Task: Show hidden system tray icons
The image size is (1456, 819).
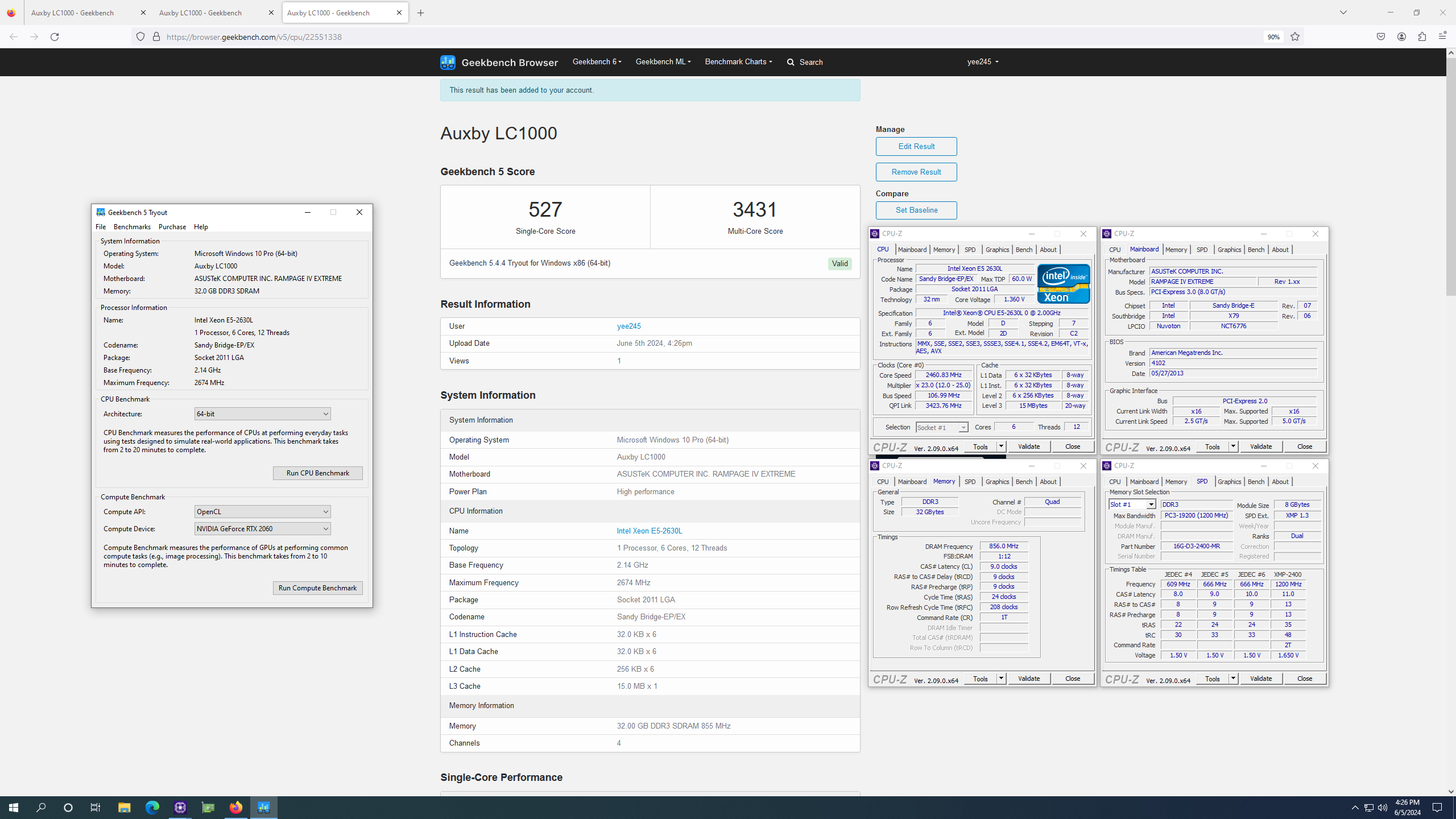Action: pyautogui.click(x=1355, y=808)
